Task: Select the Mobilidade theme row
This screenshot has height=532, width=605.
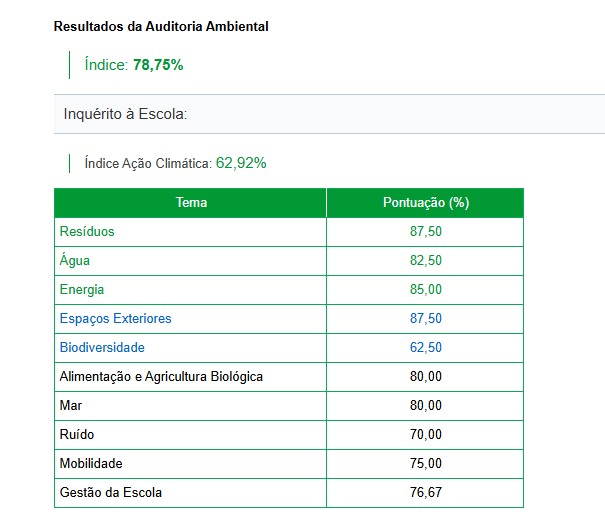Action: click(x=91, y=463)
